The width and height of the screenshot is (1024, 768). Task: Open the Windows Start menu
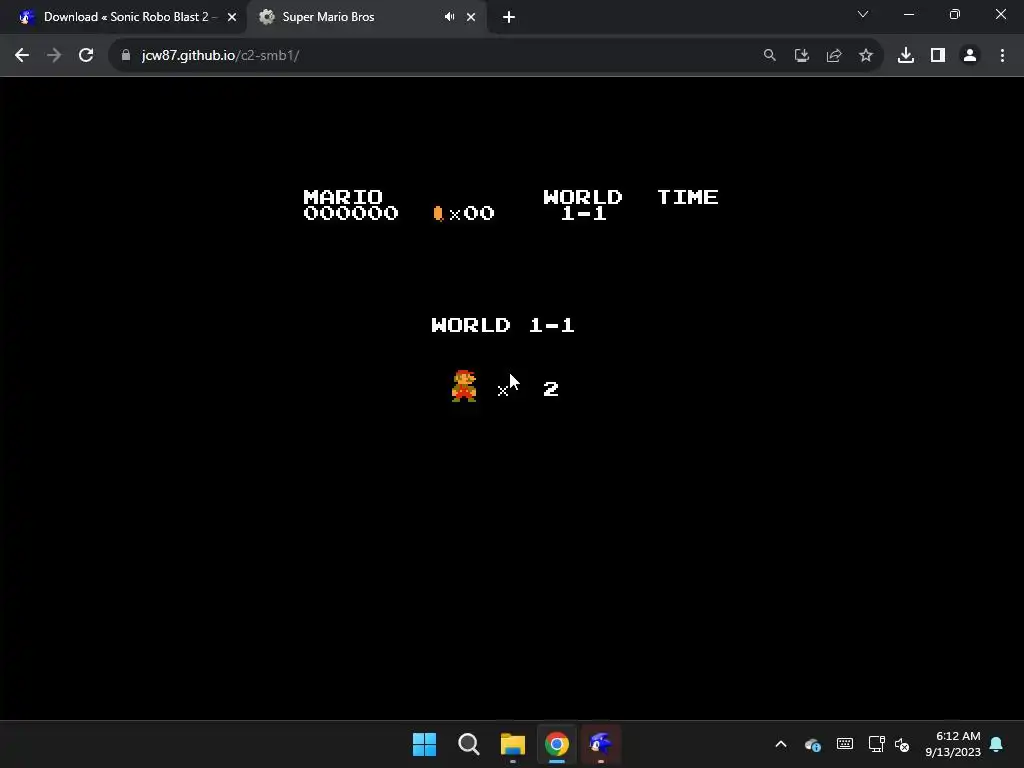(424, 744)
